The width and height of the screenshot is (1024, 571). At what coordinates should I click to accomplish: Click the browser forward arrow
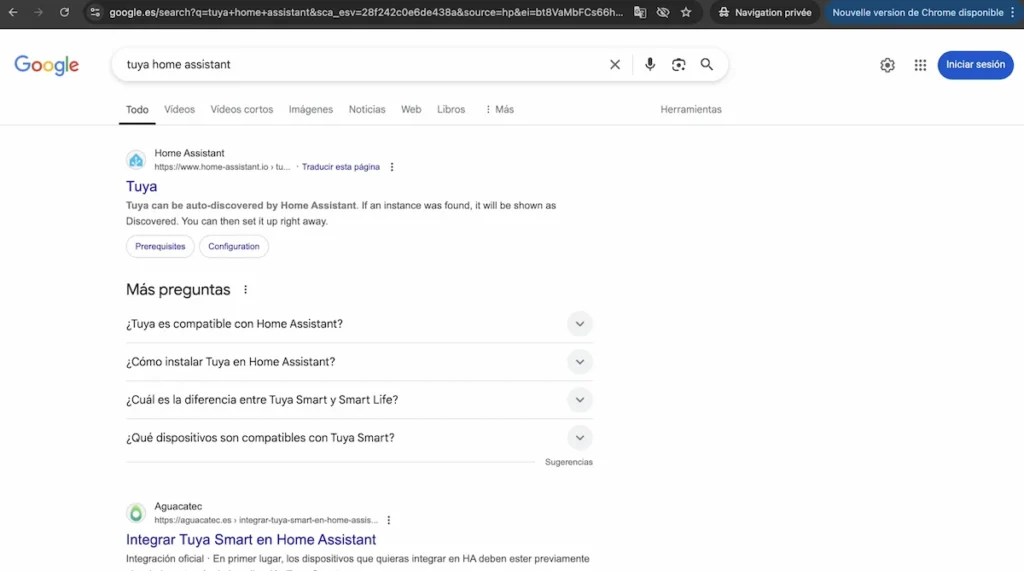(x=39, y=12)
